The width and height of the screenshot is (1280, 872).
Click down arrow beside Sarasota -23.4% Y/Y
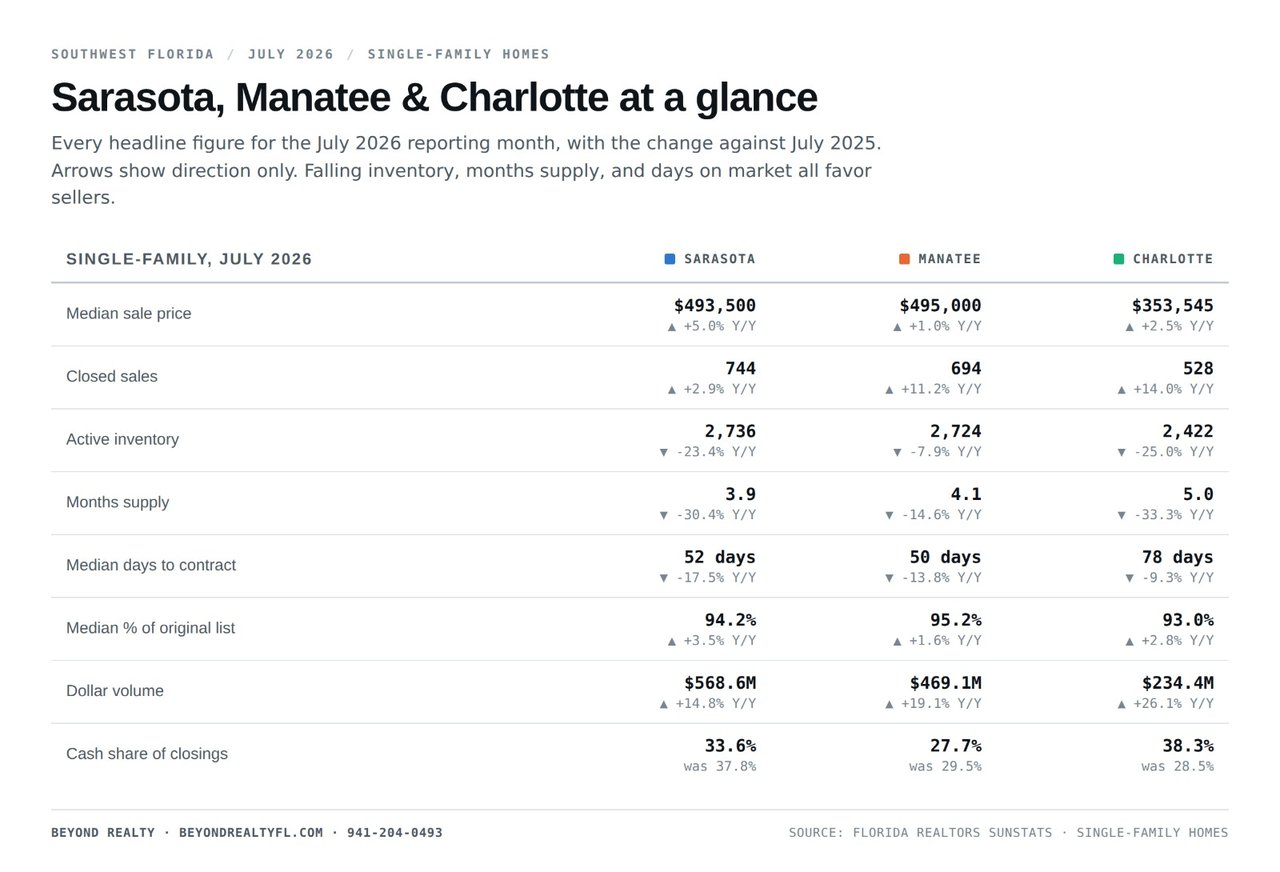click(664, 452)
